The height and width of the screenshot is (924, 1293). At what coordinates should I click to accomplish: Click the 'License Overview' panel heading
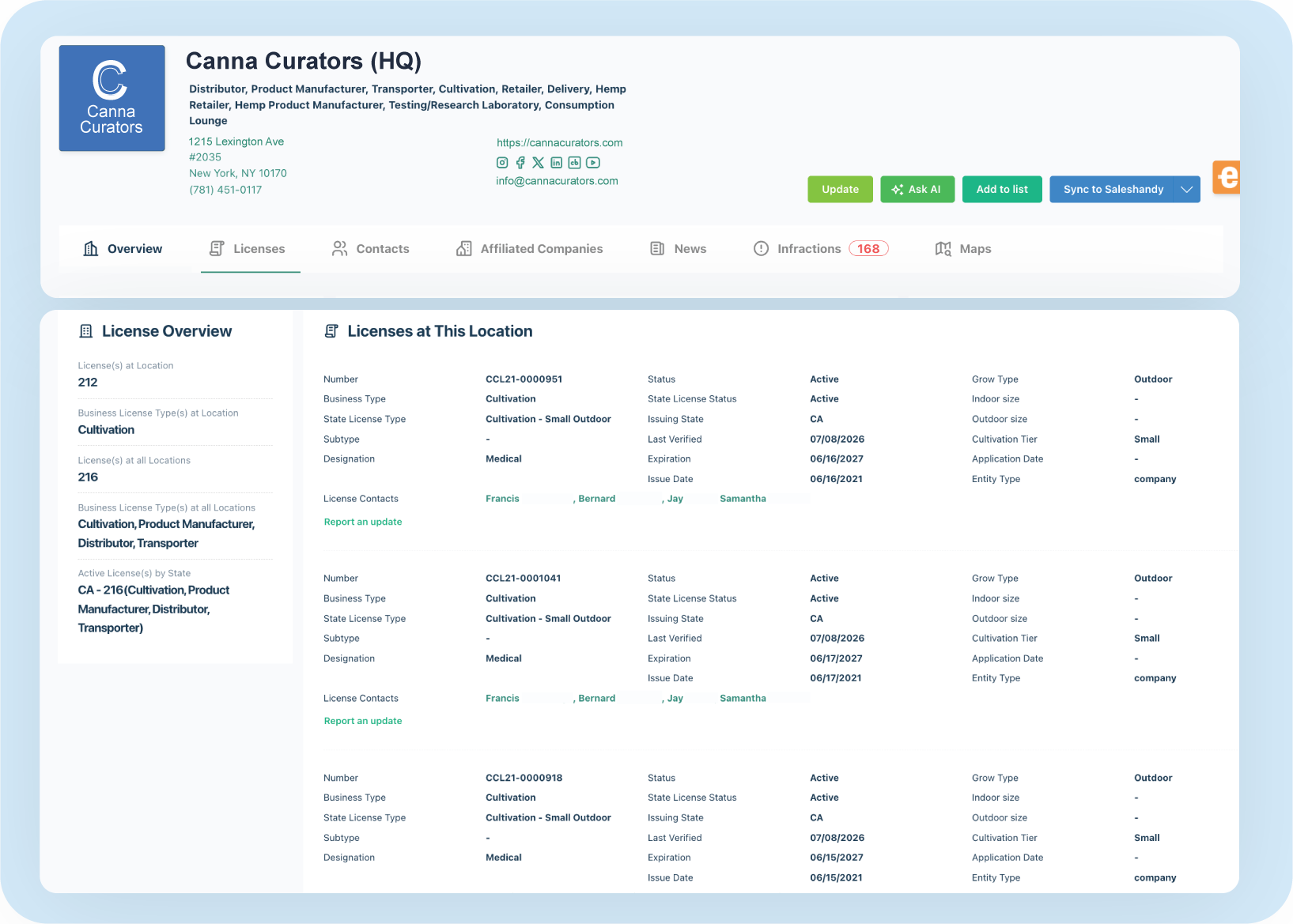(x=167, y=331)
